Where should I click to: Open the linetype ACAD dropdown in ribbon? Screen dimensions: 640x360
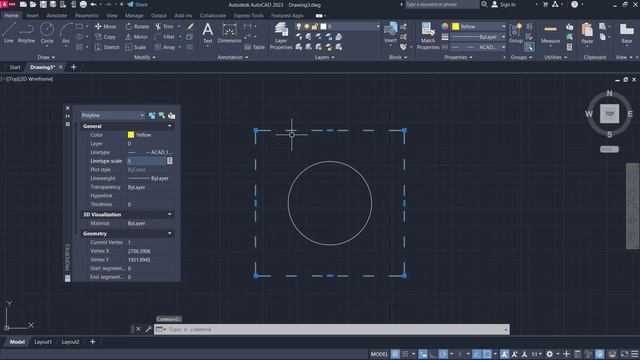pyautogui.click(x=479, y=47)
